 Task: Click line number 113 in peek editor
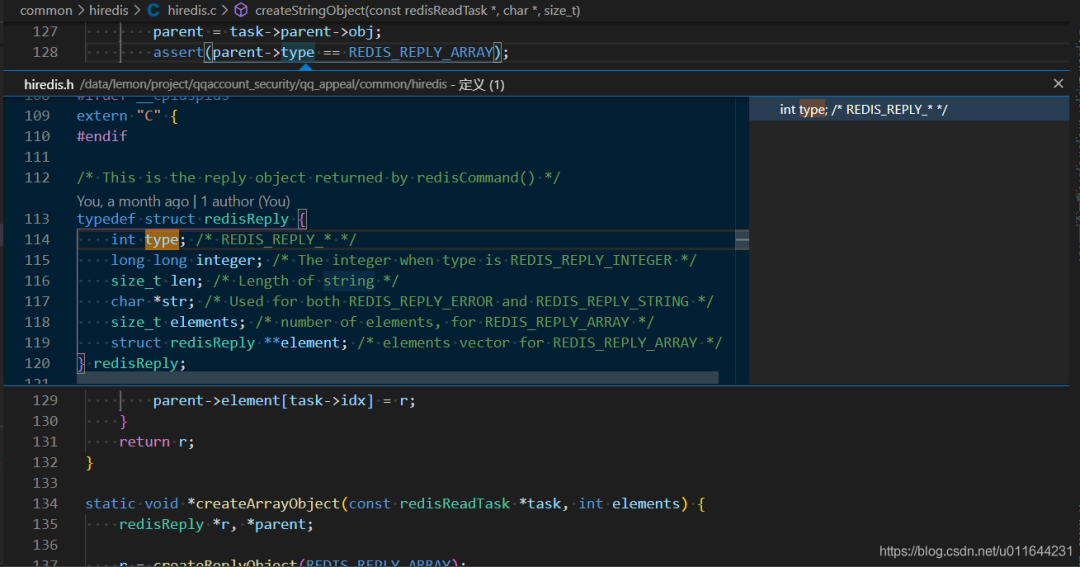(36, 219)
